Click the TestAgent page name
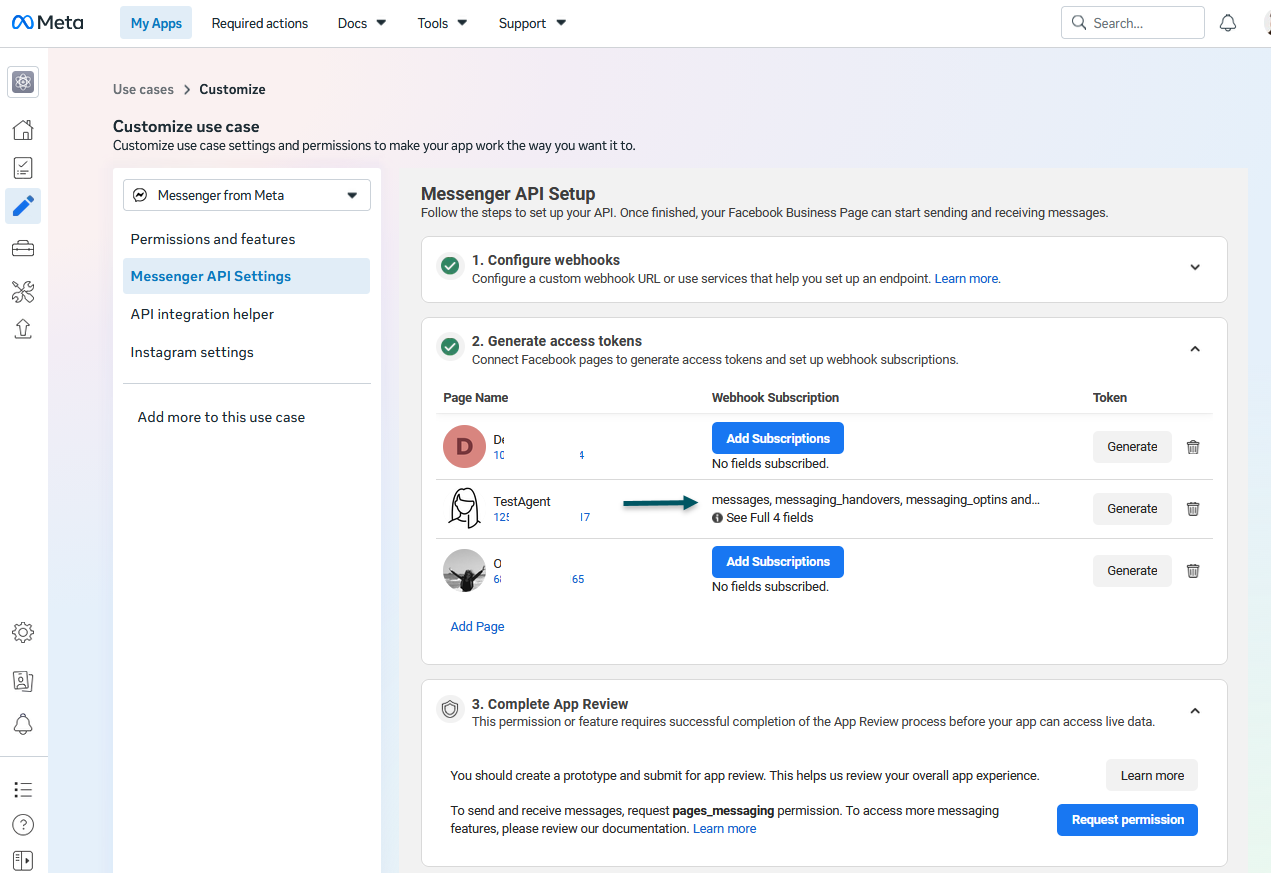The width and height of the screenshot is (1271, 873). coord(522,501)
